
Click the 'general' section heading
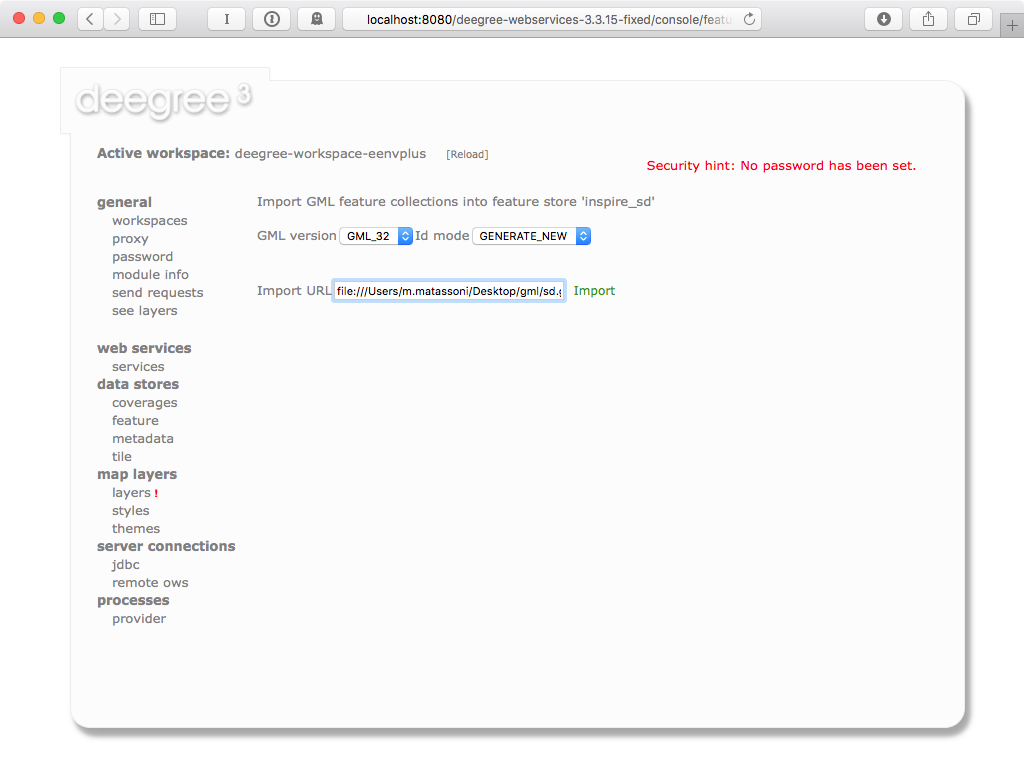click(x=124, y=202)
